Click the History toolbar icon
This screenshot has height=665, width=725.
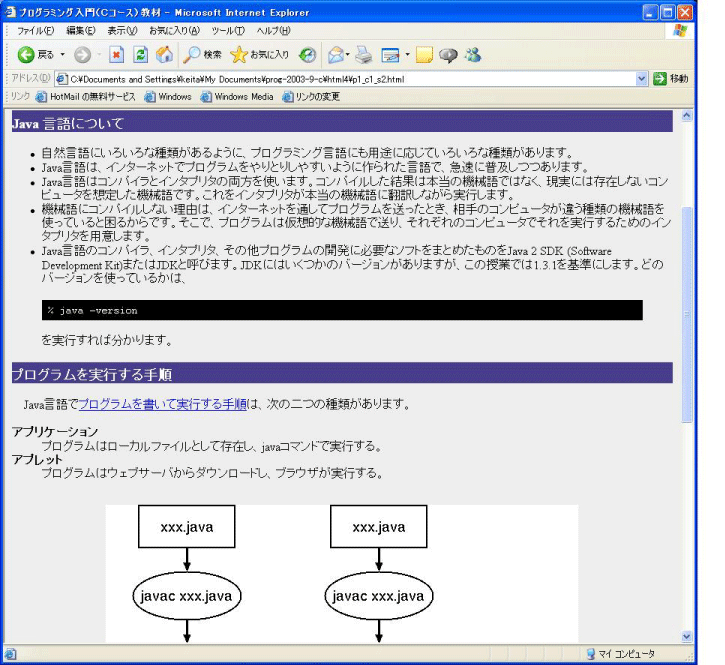(x=308, y=54)
